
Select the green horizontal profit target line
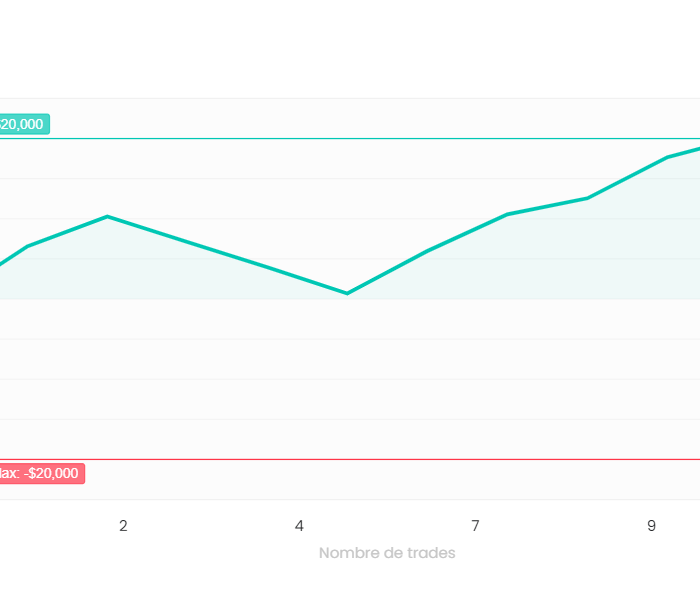(x=350, y=139)
